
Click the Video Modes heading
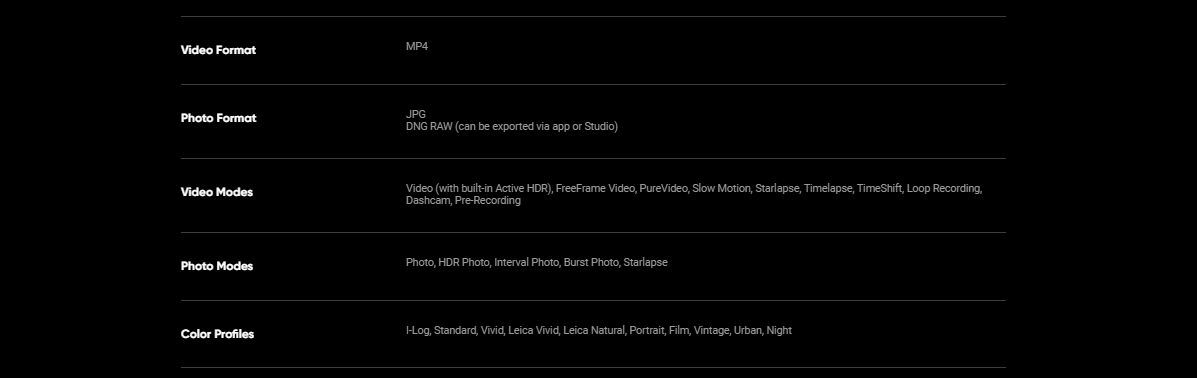click(x=217, y=192)
